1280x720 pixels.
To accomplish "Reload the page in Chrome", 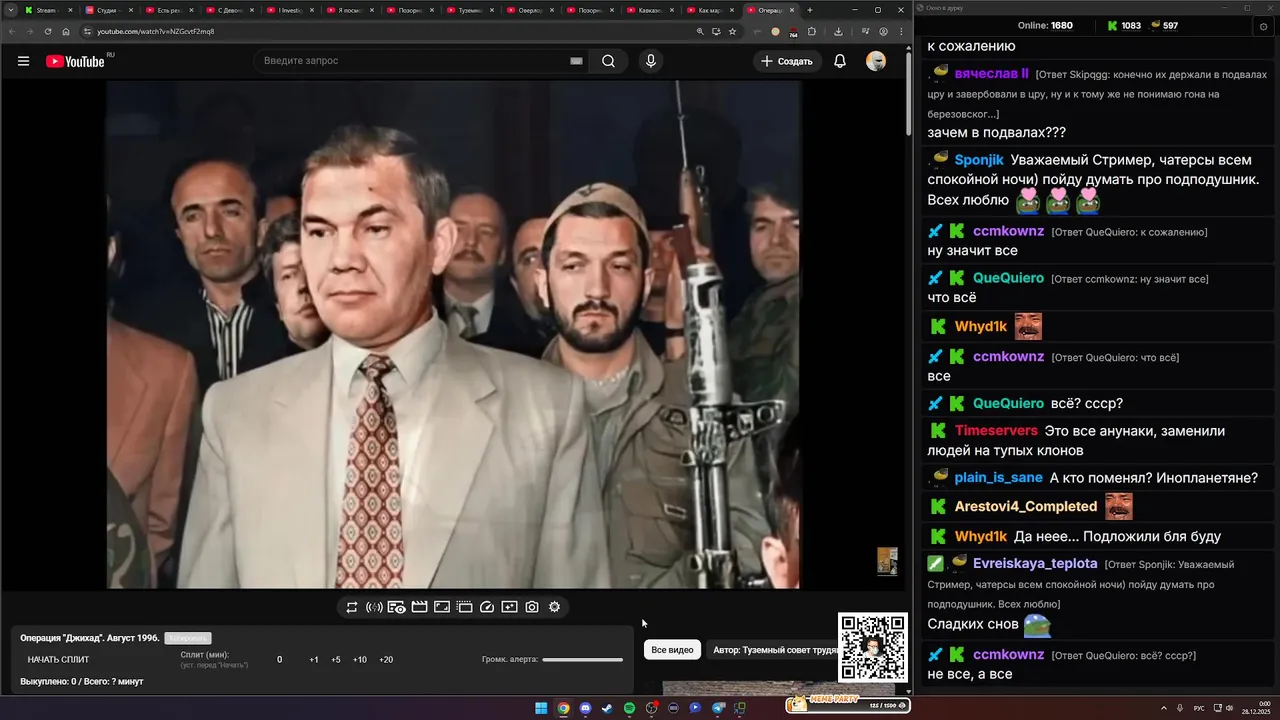I will tap(48, 31).
